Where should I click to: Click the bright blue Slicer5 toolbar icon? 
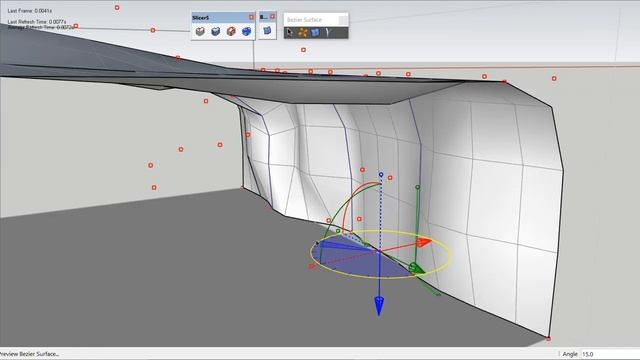point(247,31)
